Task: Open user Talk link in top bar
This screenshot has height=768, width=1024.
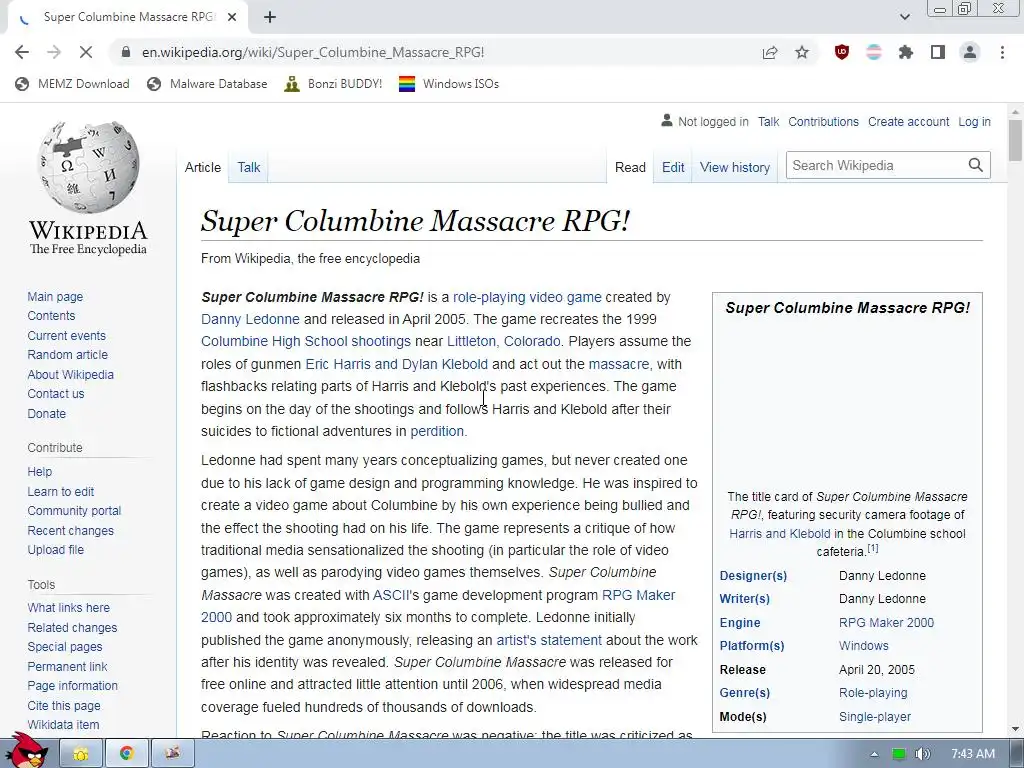Action: click(768, 121)
